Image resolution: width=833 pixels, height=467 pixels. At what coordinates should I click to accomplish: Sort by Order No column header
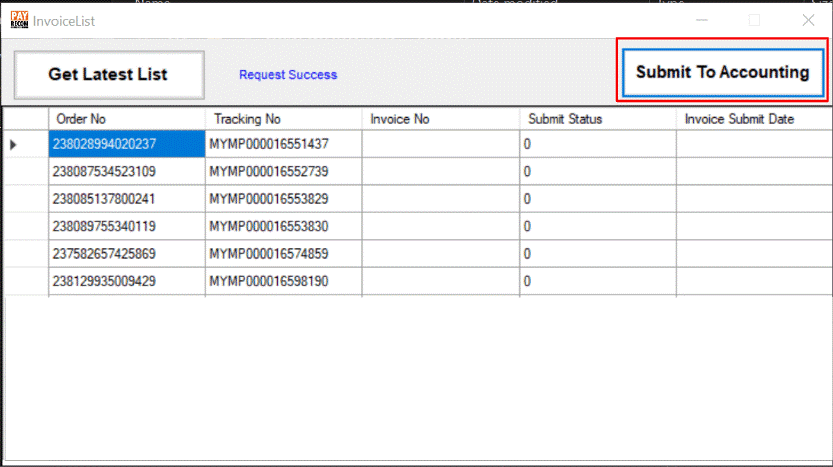tap(126, 119)
